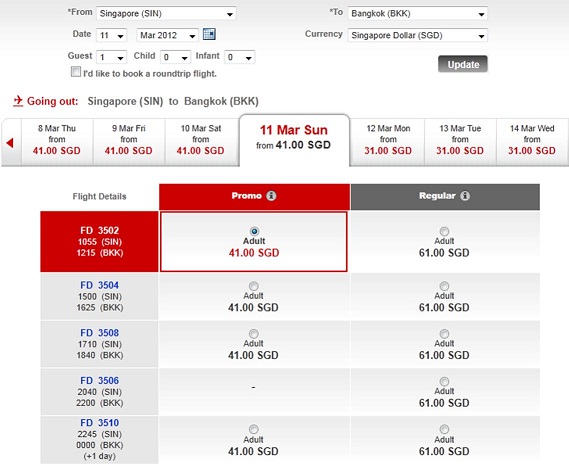Image resolution: width=569 pixels, height=467 pixels.
Task: Click the Going out airplane icon
Action: tap(18, 101)
